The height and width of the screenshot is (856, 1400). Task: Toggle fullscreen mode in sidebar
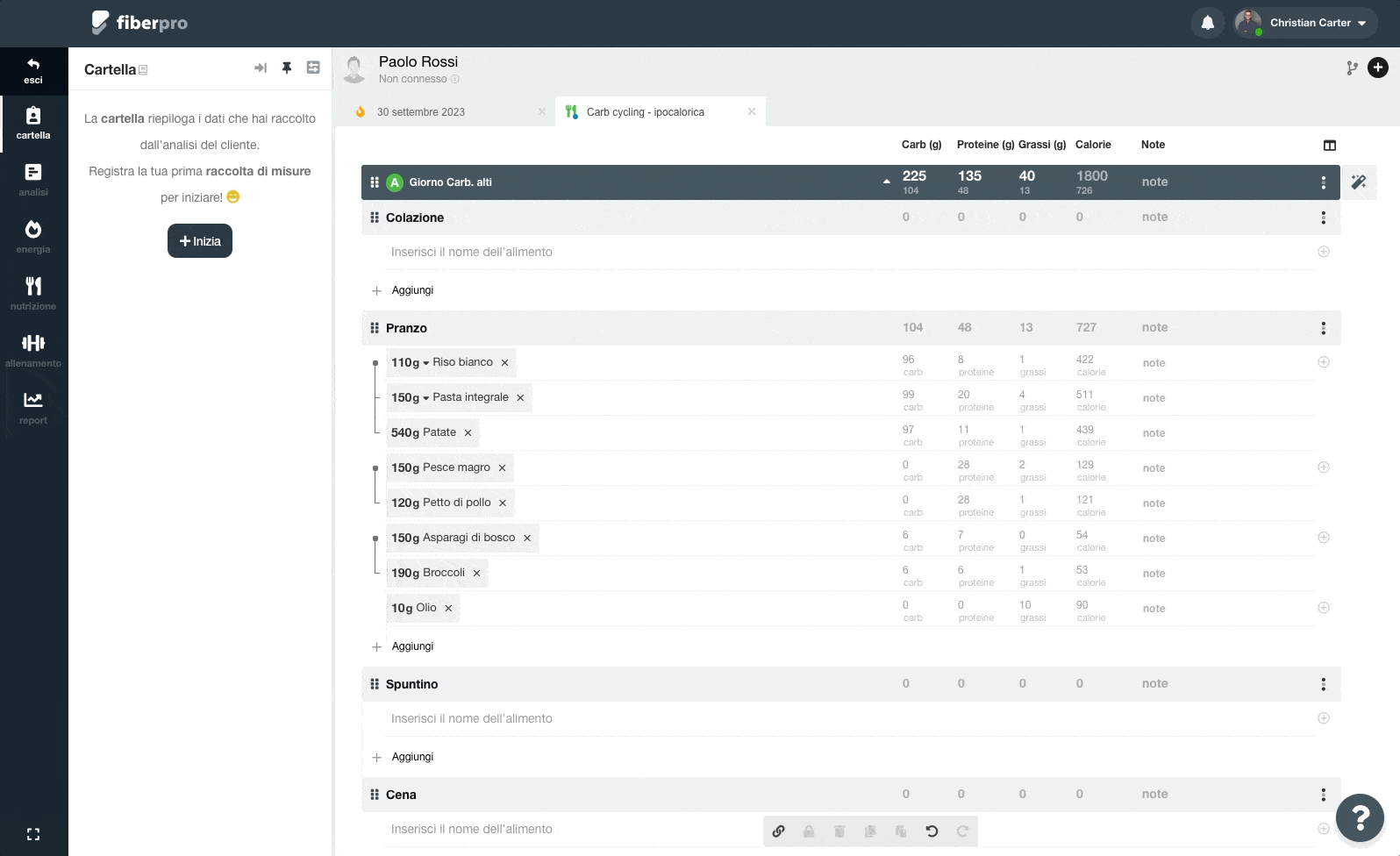(x=33, y=834)
